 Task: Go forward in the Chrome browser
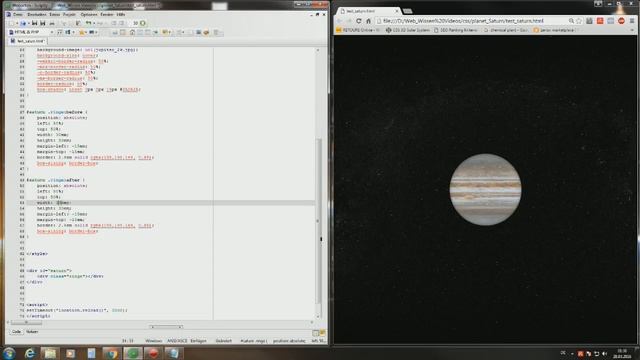pos(349,21)
